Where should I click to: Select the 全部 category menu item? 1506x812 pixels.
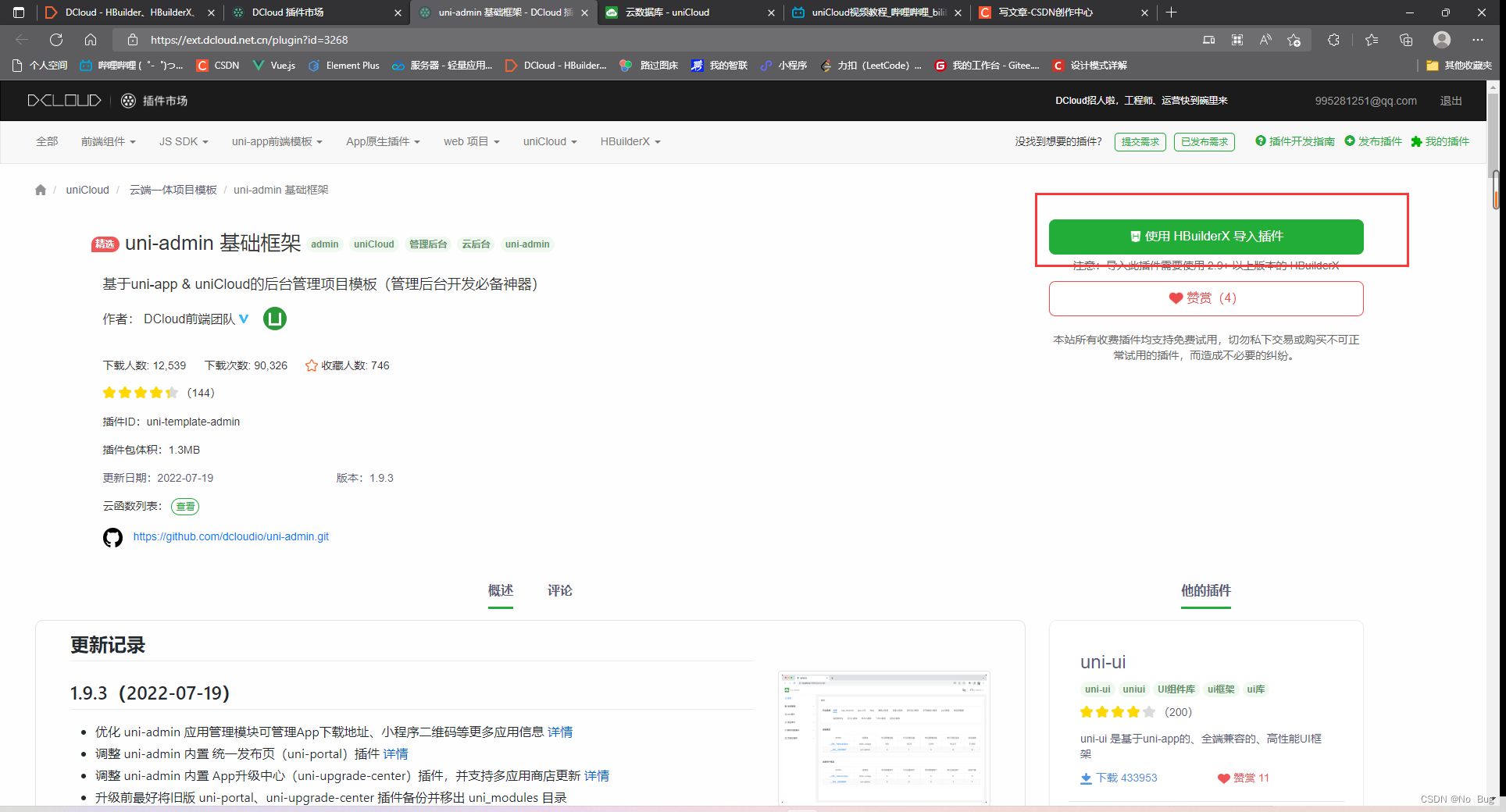(x=47, y=141)
